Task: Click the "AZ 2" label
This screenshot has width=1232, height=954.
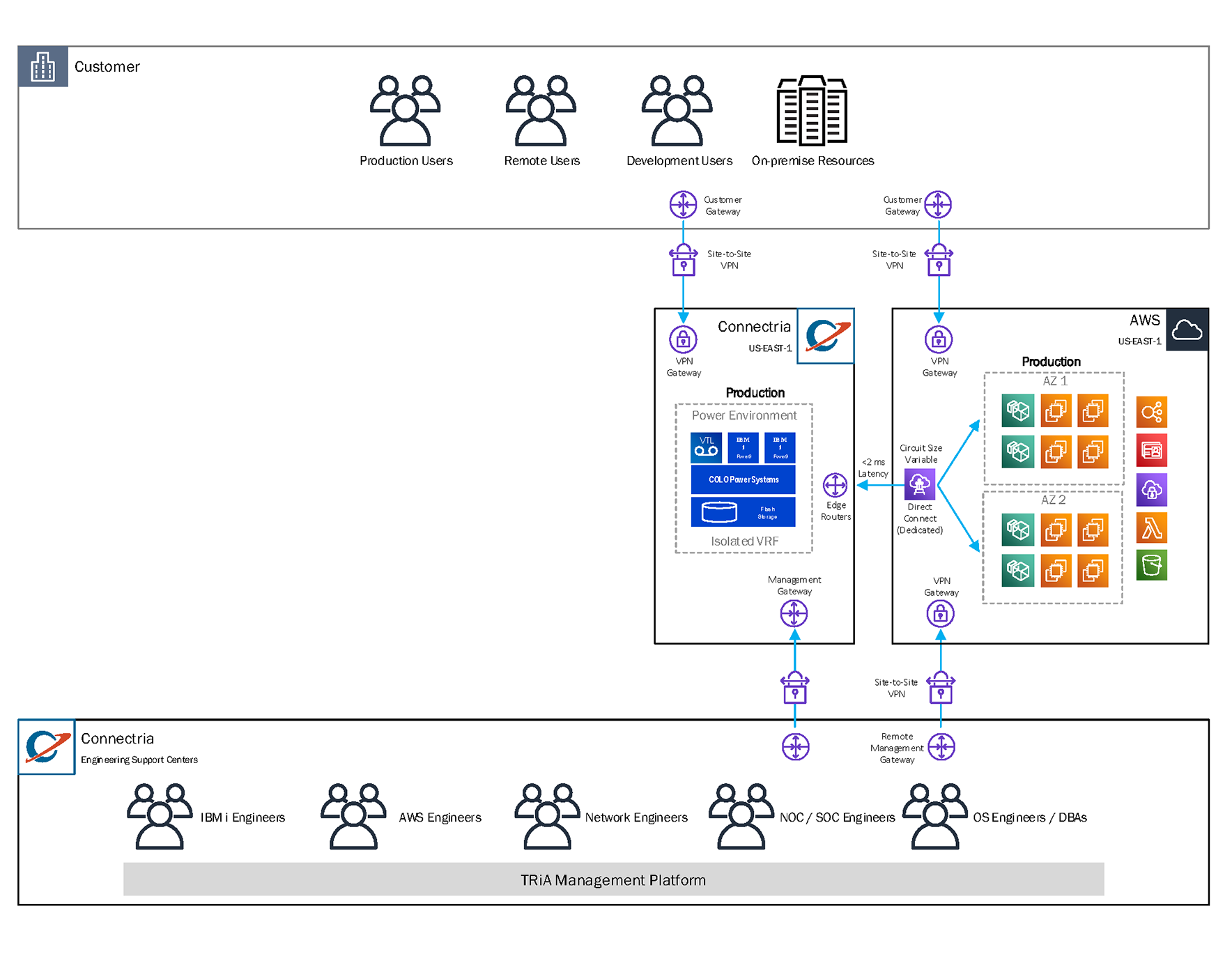Action: (1053, 500)
